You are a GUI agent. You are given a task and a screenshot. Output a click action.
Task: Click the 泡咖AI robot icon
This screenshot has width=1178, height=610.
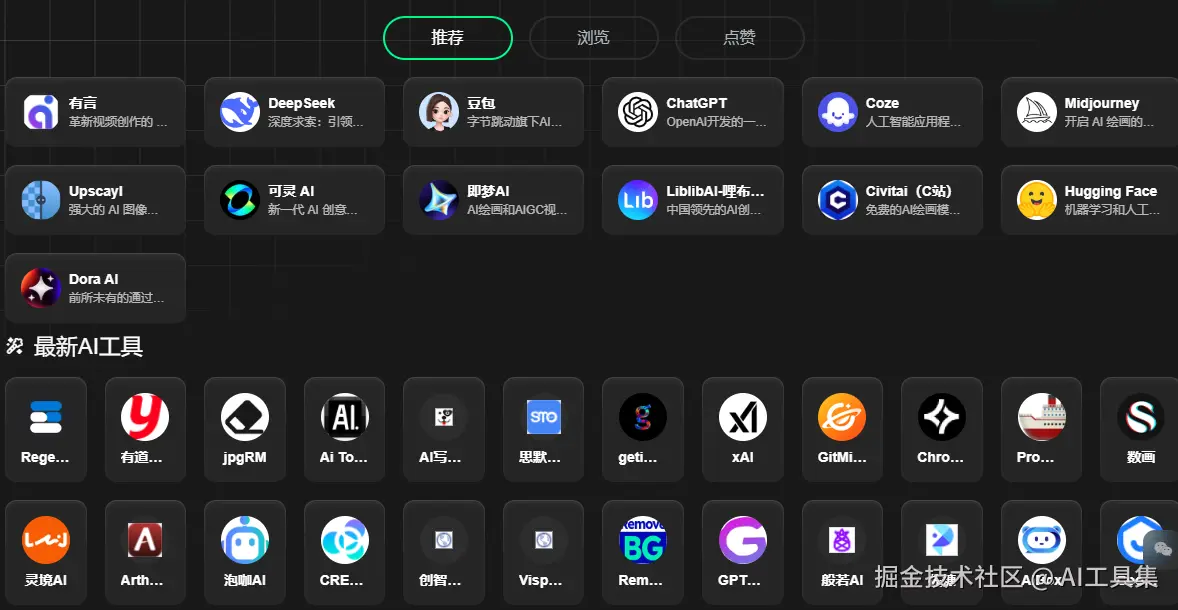tap(245, 540)
